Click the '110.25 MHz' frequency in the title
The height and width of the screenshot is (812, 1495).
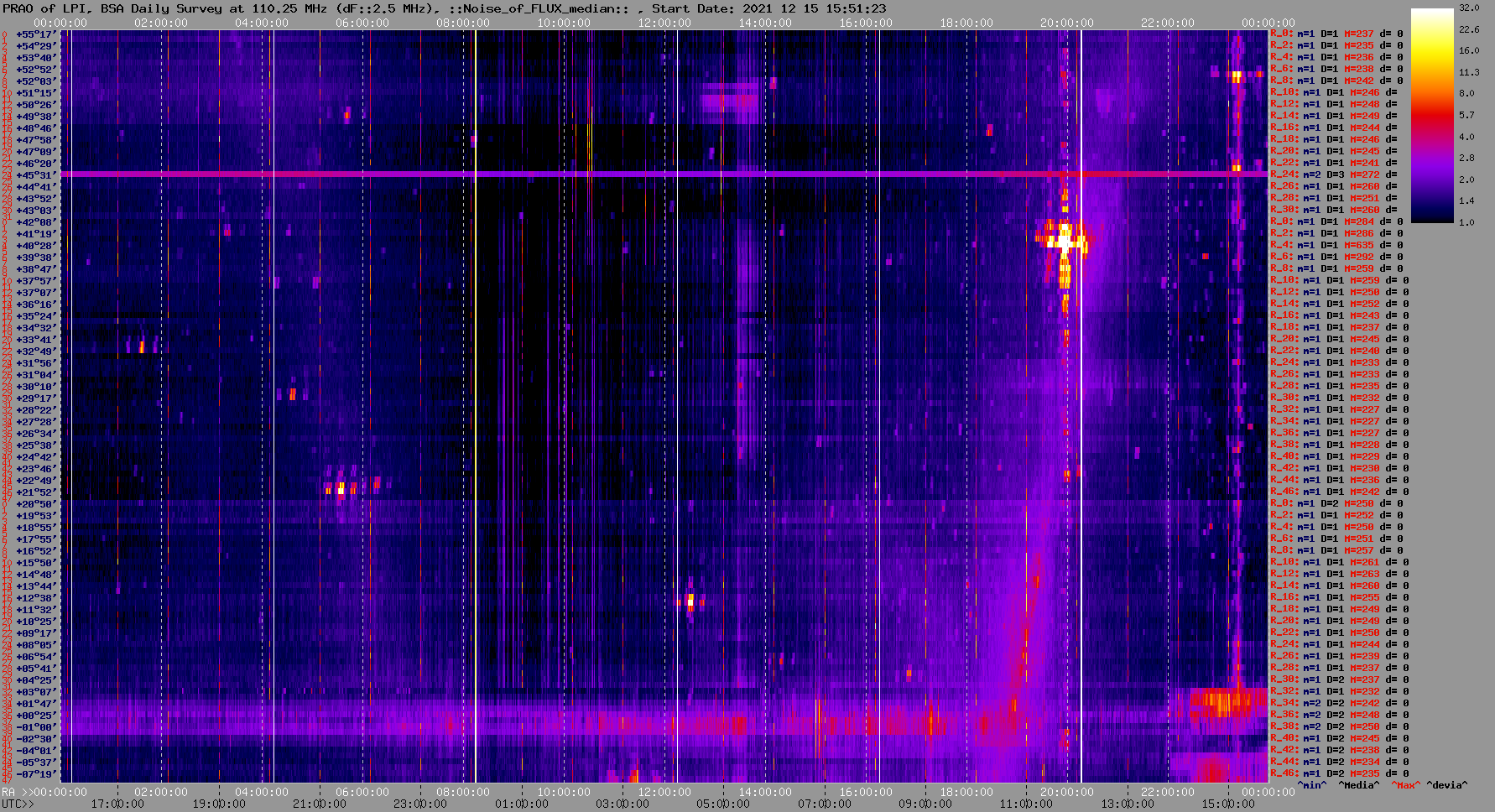(x=290, y=8)
